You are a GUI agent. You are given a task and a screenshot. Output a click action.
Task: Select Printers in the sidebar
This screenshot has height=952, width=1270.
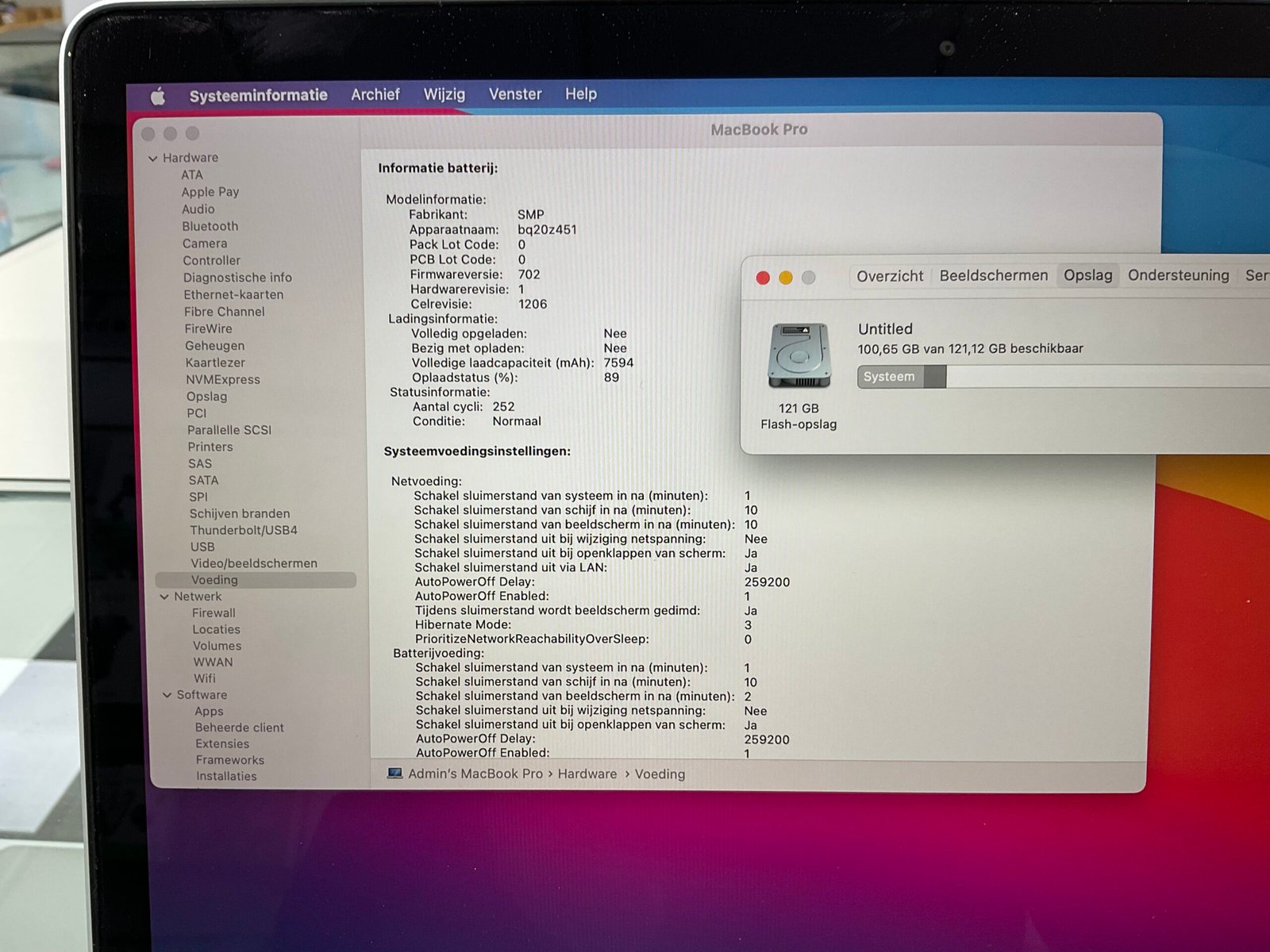coord(210,447)
